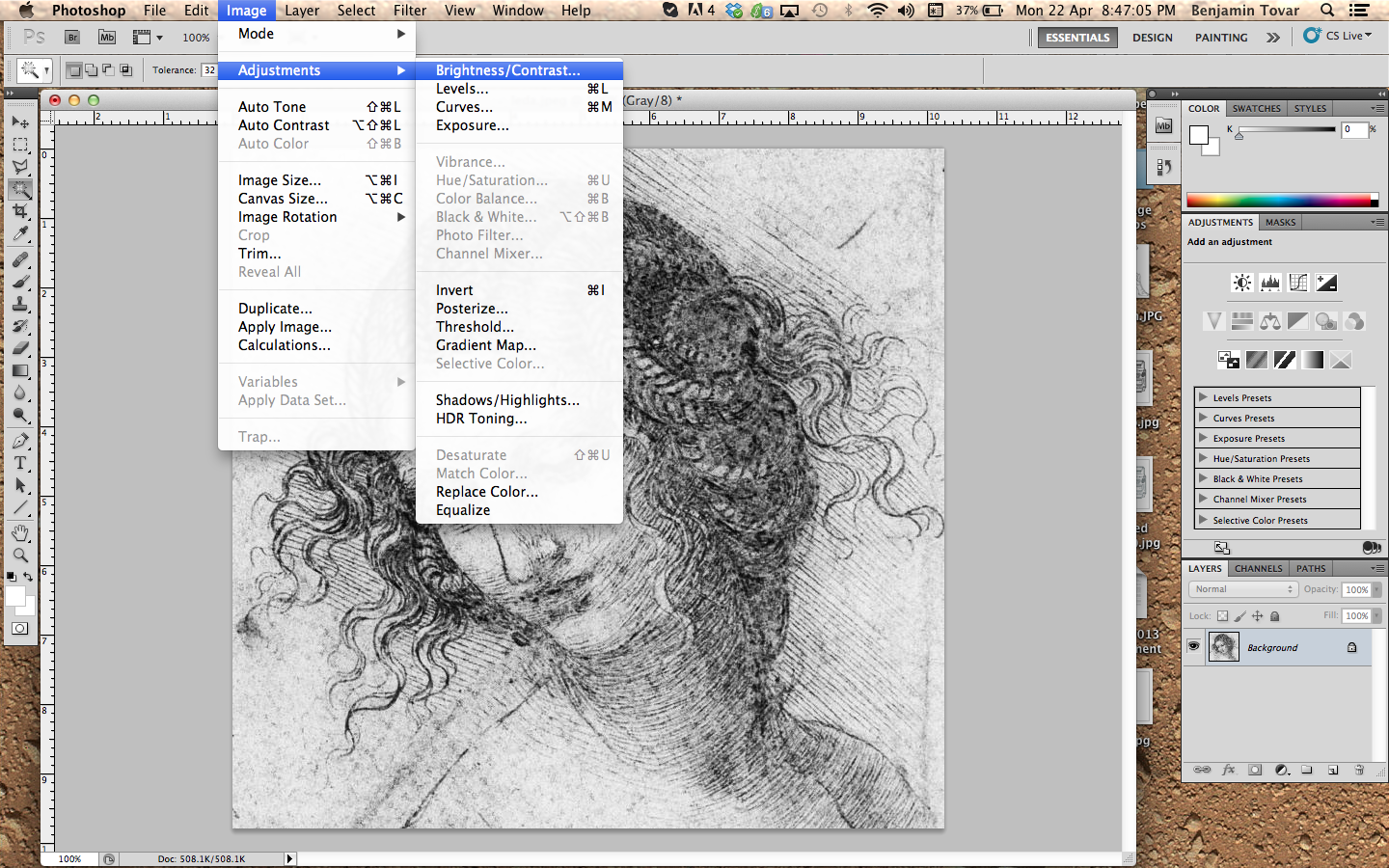Select the Essentials workspace
The image size is (1389, 868).
tap(1077, 38)
